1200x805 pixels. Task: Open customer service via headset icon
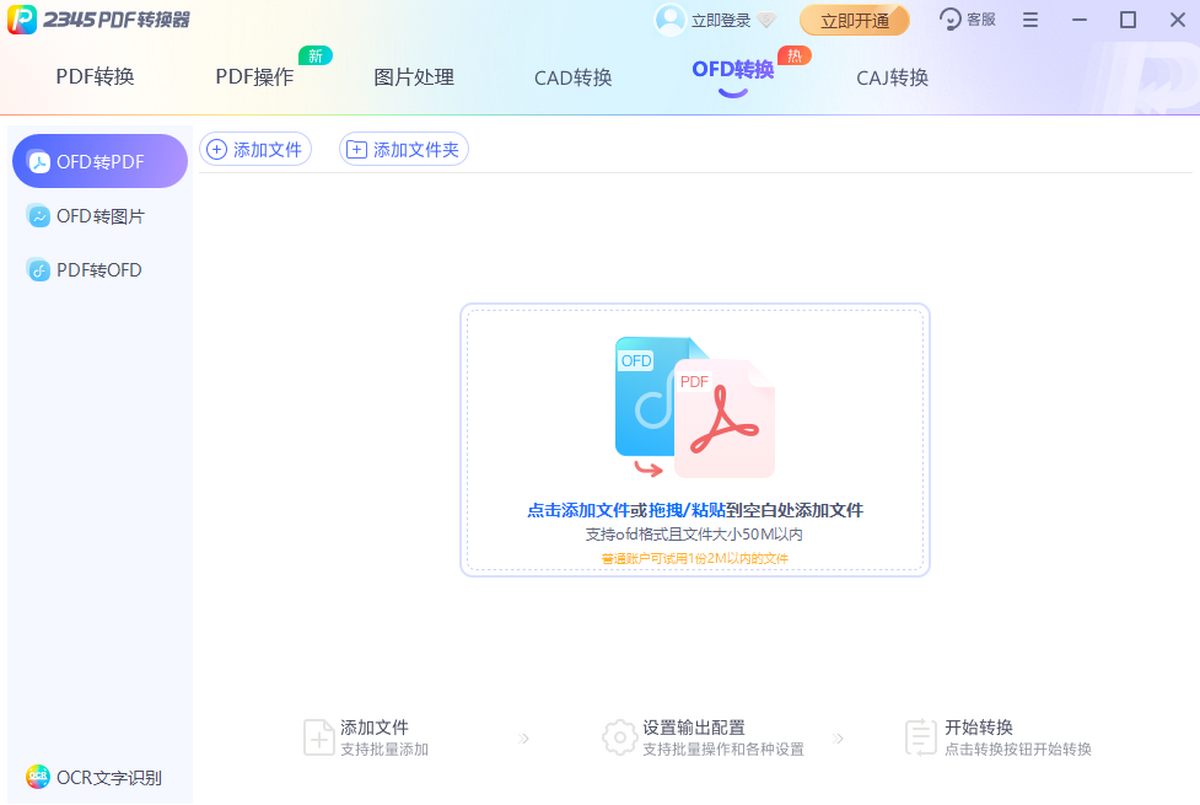[x=950, y=20]
